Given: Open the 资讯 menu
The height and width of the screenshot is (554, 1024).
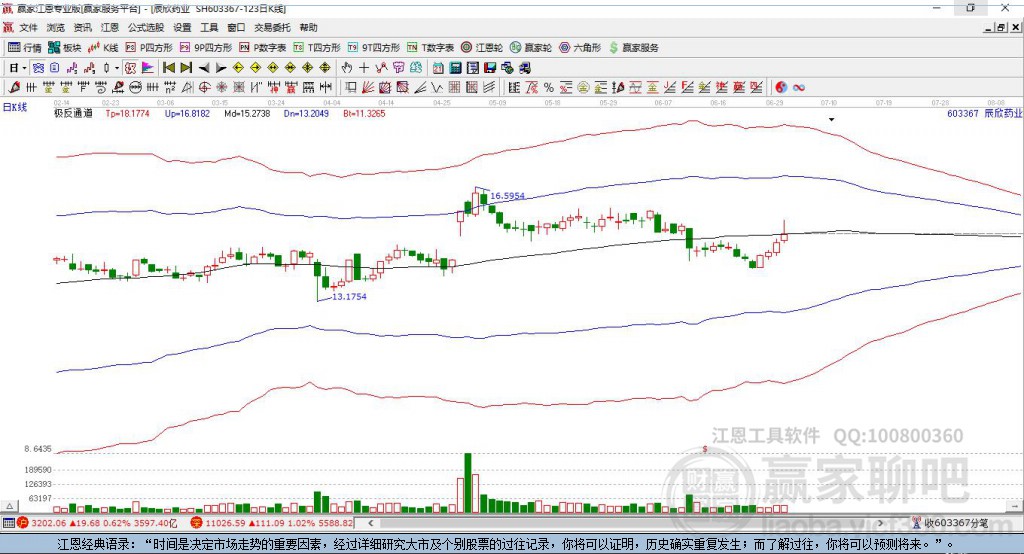Looking at the screenshot, I should point(82,27).
